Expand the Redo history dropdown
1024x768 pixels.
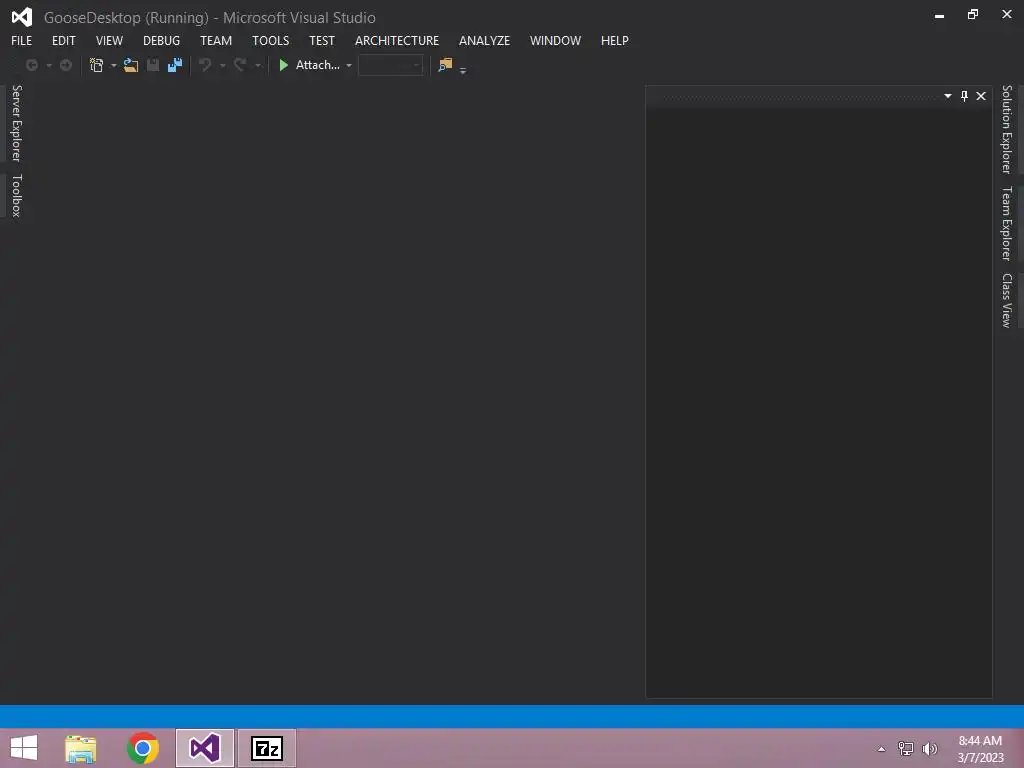pyautogui.click(x=258, y=65)
